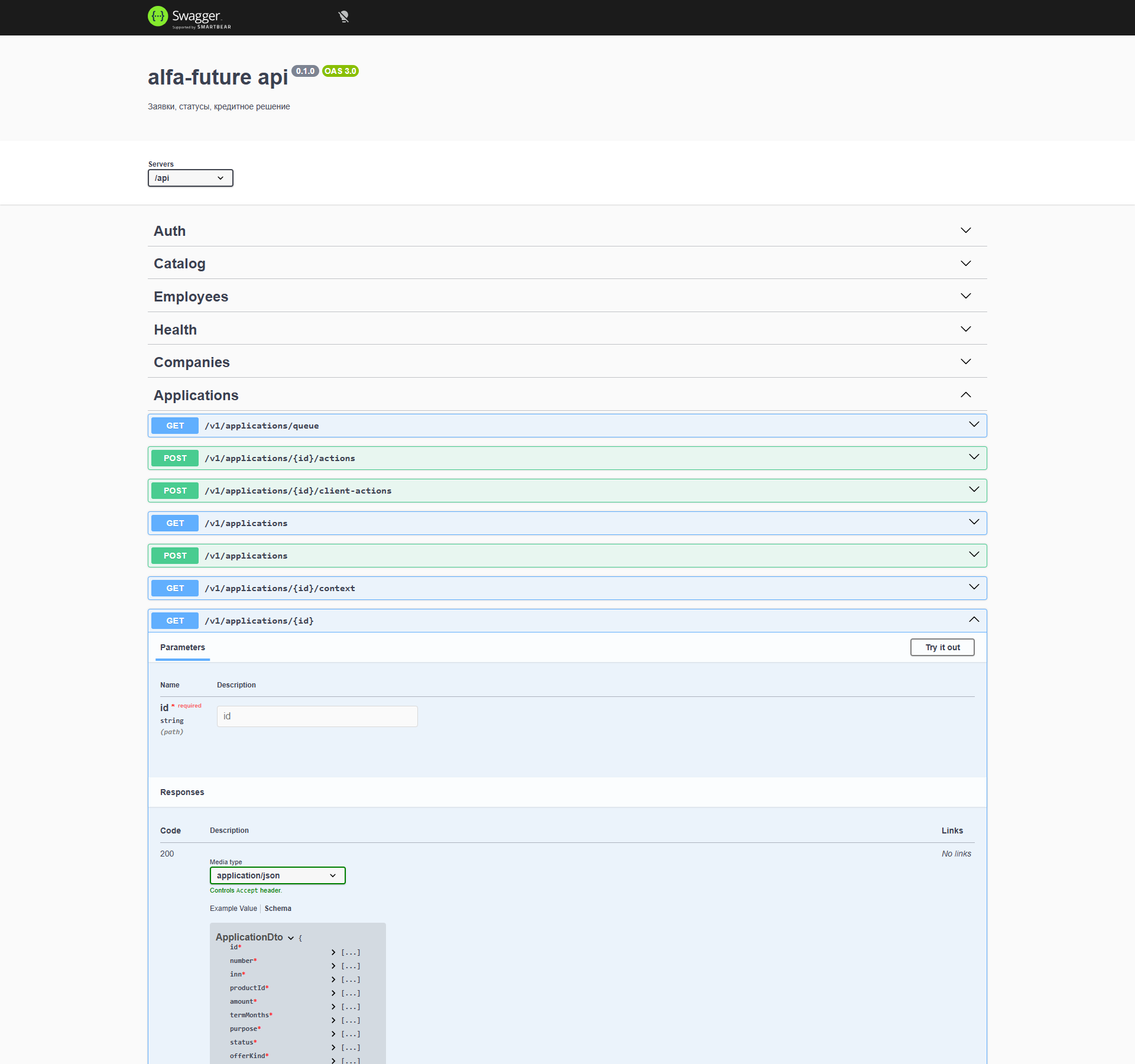Viewport: 1135px width, 1064px height.
Task: Click the Applications section heading
Action: point(196,395)
